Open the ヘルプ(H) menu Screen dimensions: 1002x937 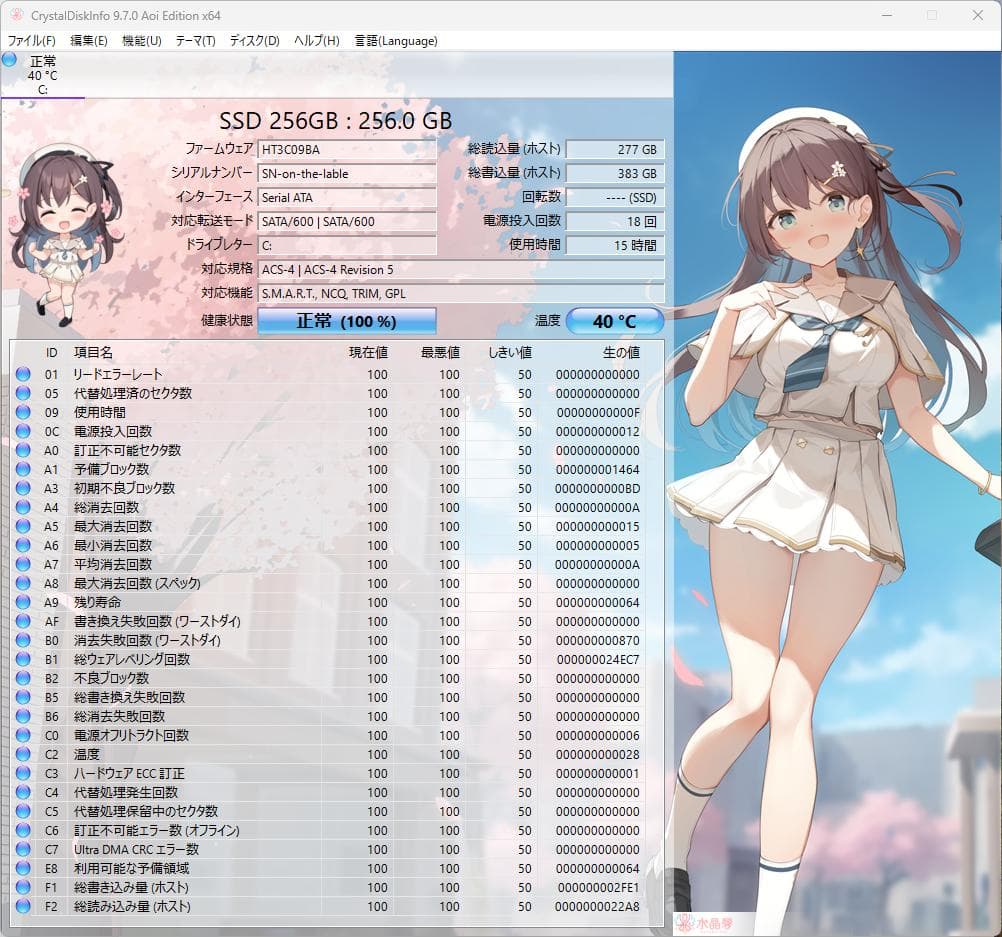315,41
